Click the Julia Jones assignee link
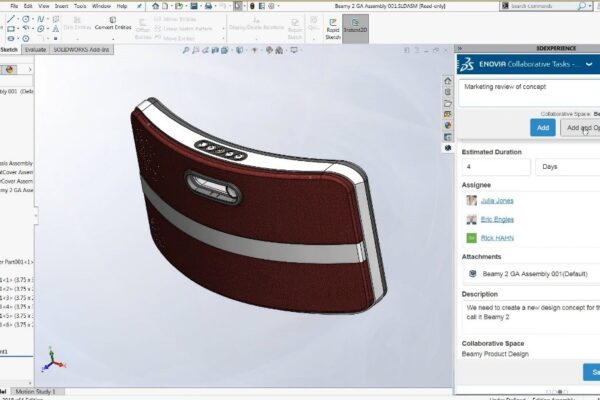600x400 pixels. pos(499,201)
